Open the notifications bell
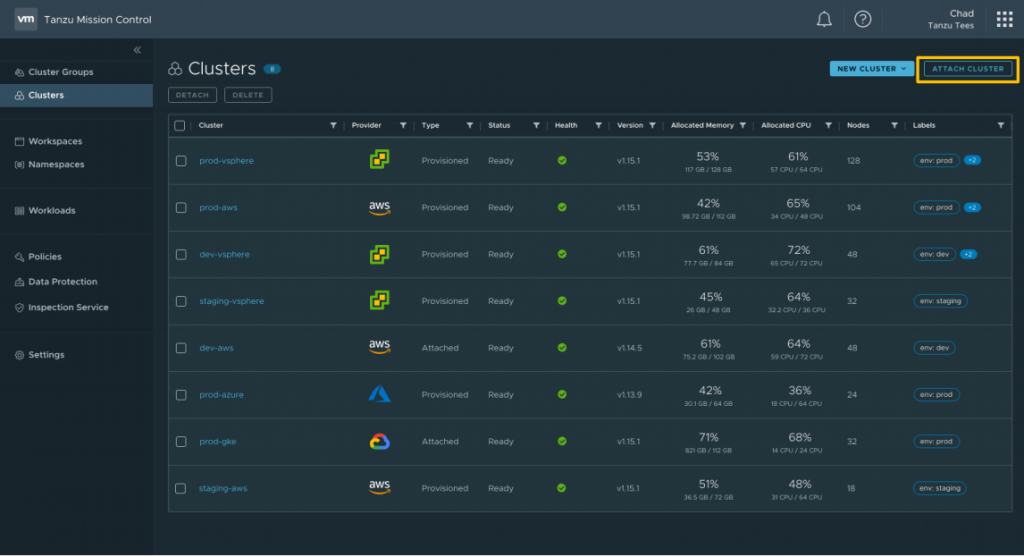1024x557 pixels. click(824, 19)
